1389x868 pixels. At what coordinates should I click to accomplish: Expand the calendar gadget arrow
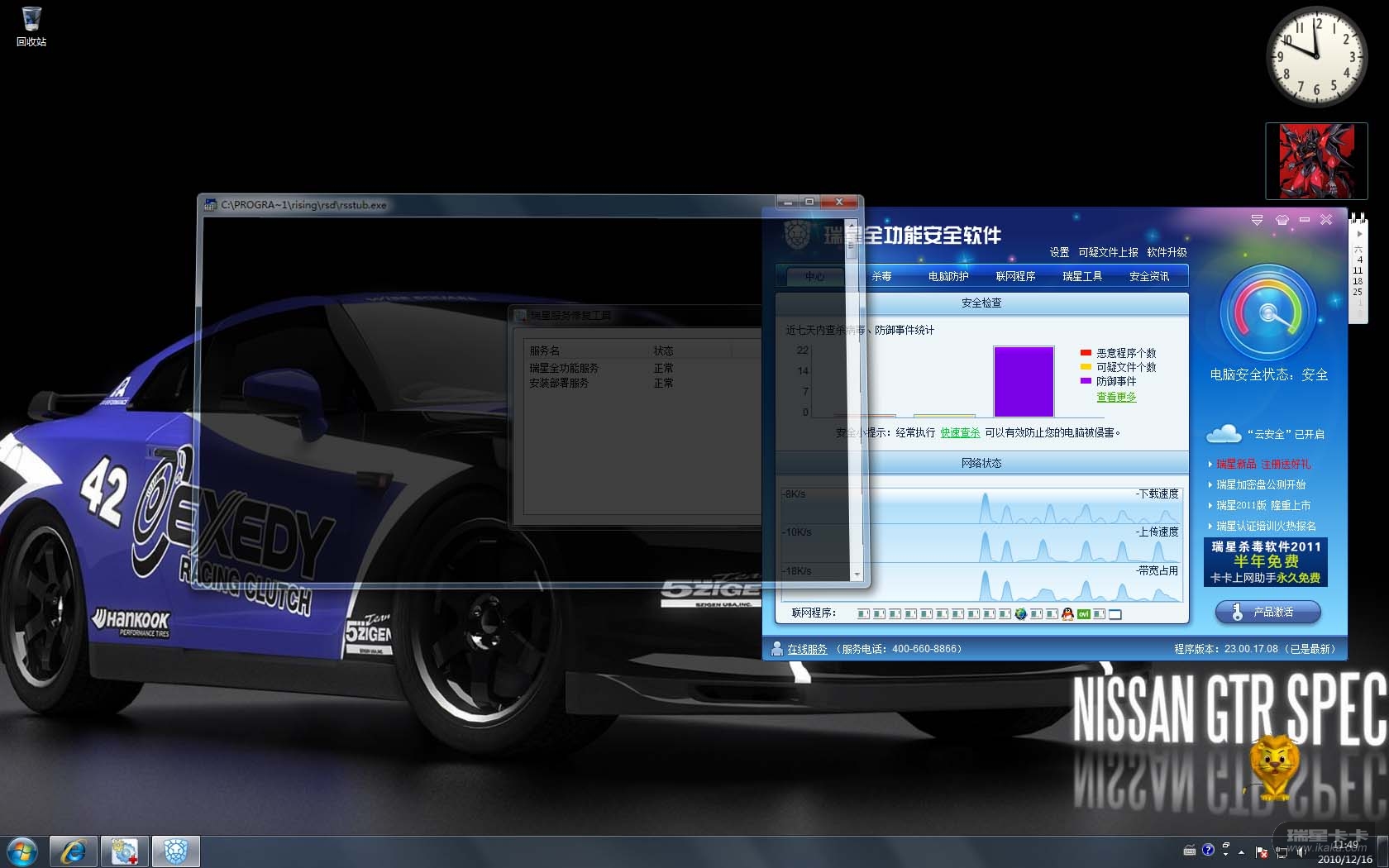[1359, 234]
